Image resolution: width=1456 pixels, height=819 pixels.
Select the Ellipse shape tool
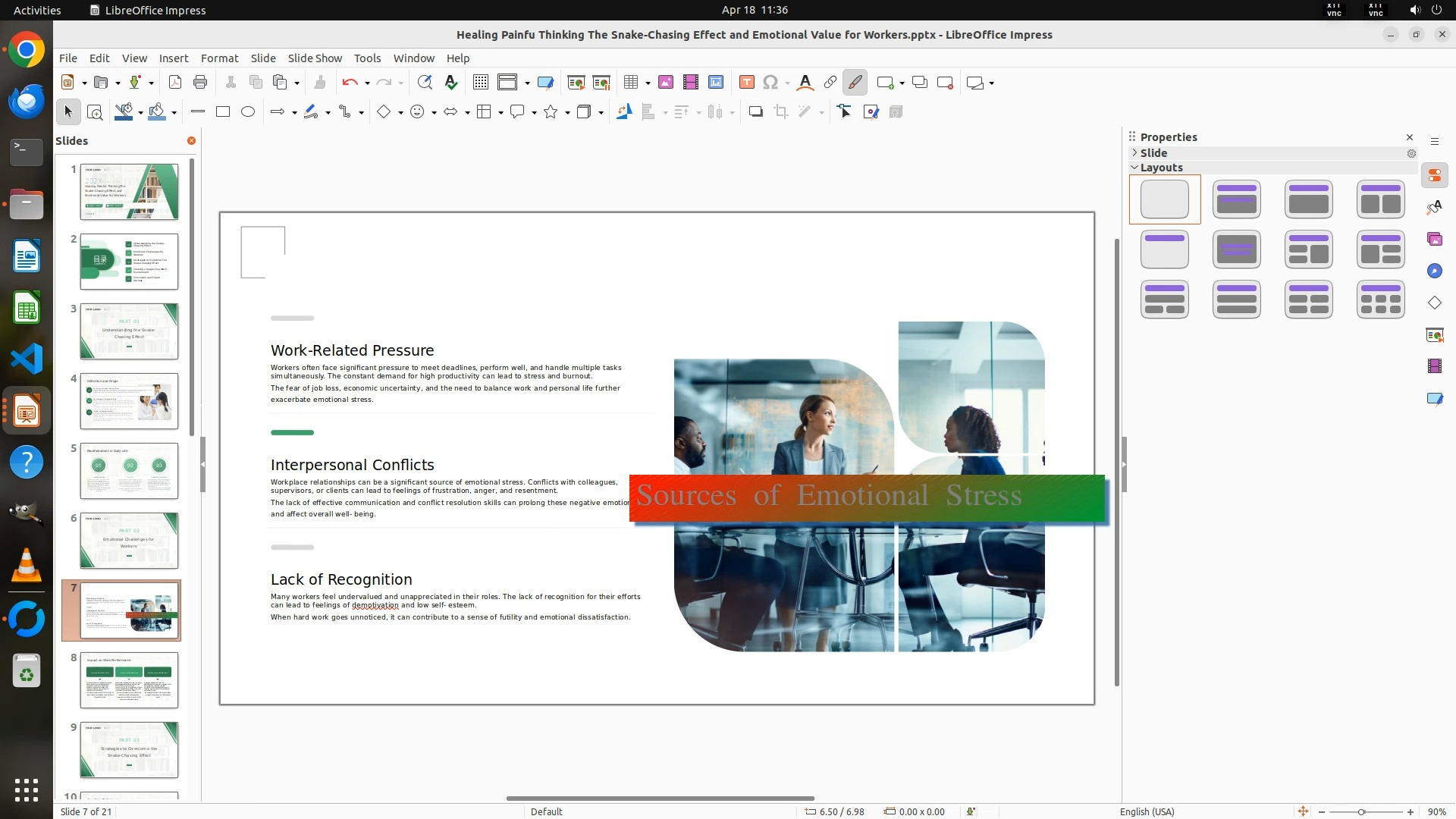pos(248,112)
